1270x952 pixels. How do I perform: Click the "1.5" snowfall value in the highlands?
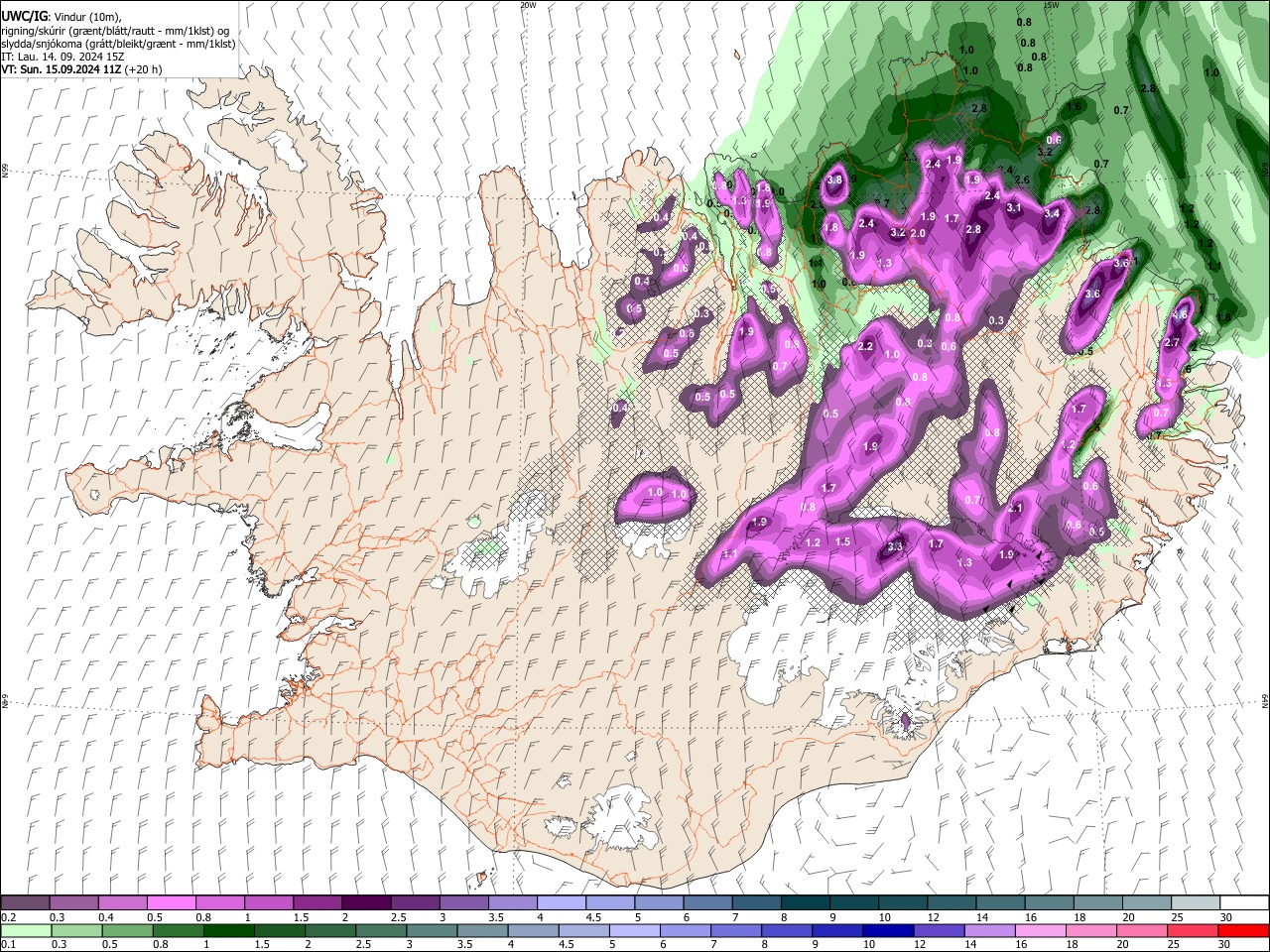(843, 542)
